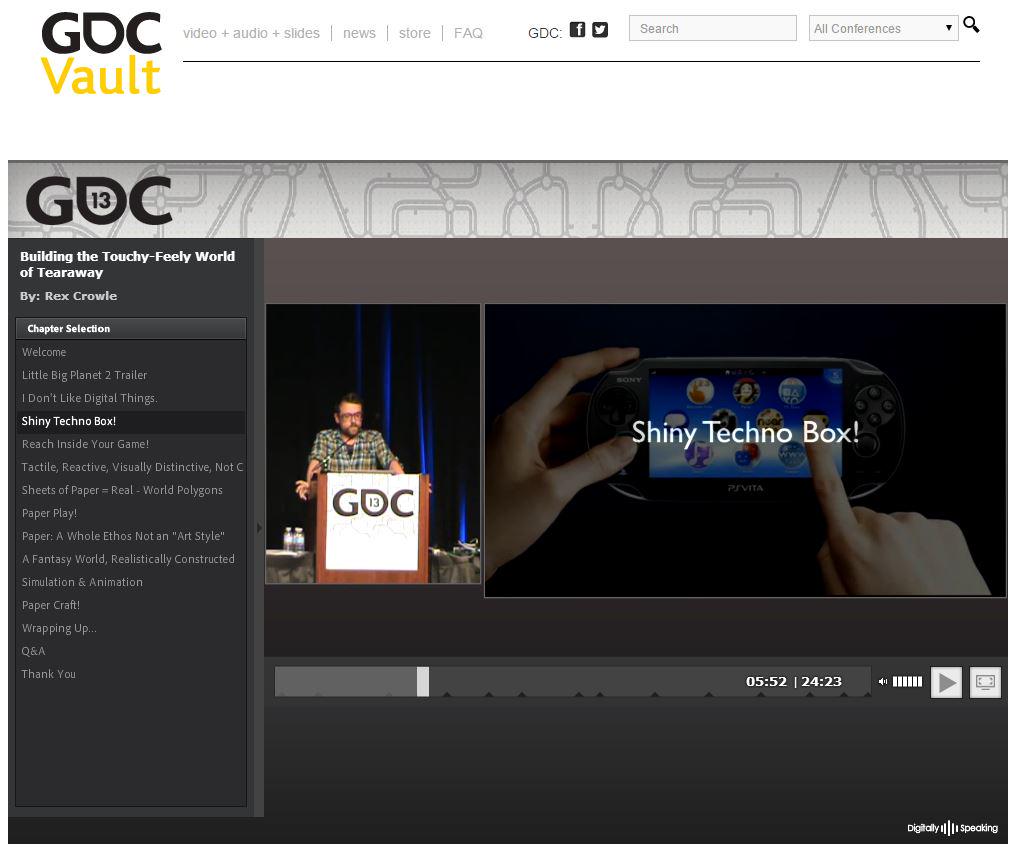Select Tactile, Reactive, Visually Distinctive chapter
The image size is (1015, 853).
(x=131, y=467)
